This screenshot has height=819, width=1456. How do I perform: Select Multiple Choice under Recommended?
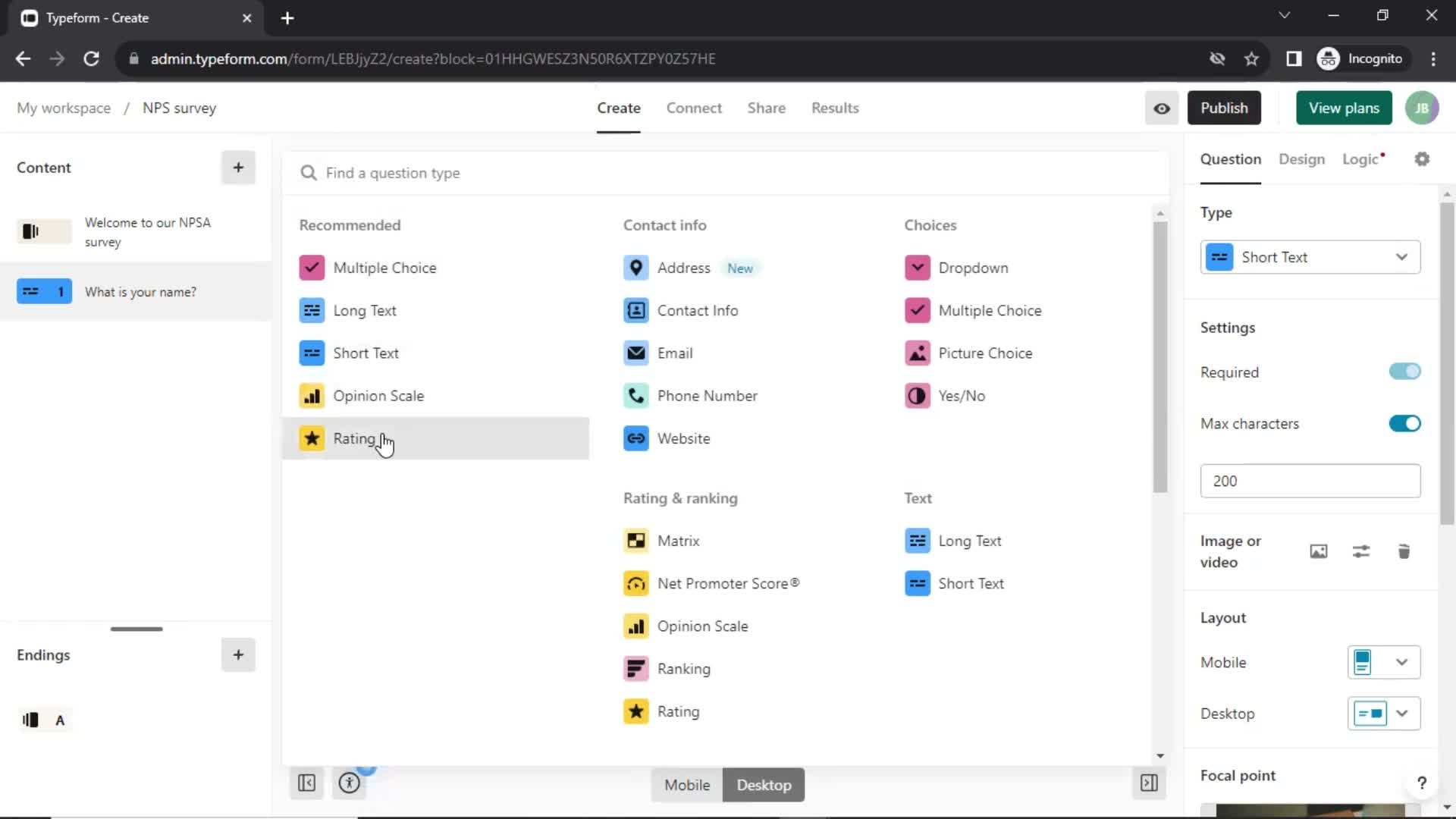368,268
